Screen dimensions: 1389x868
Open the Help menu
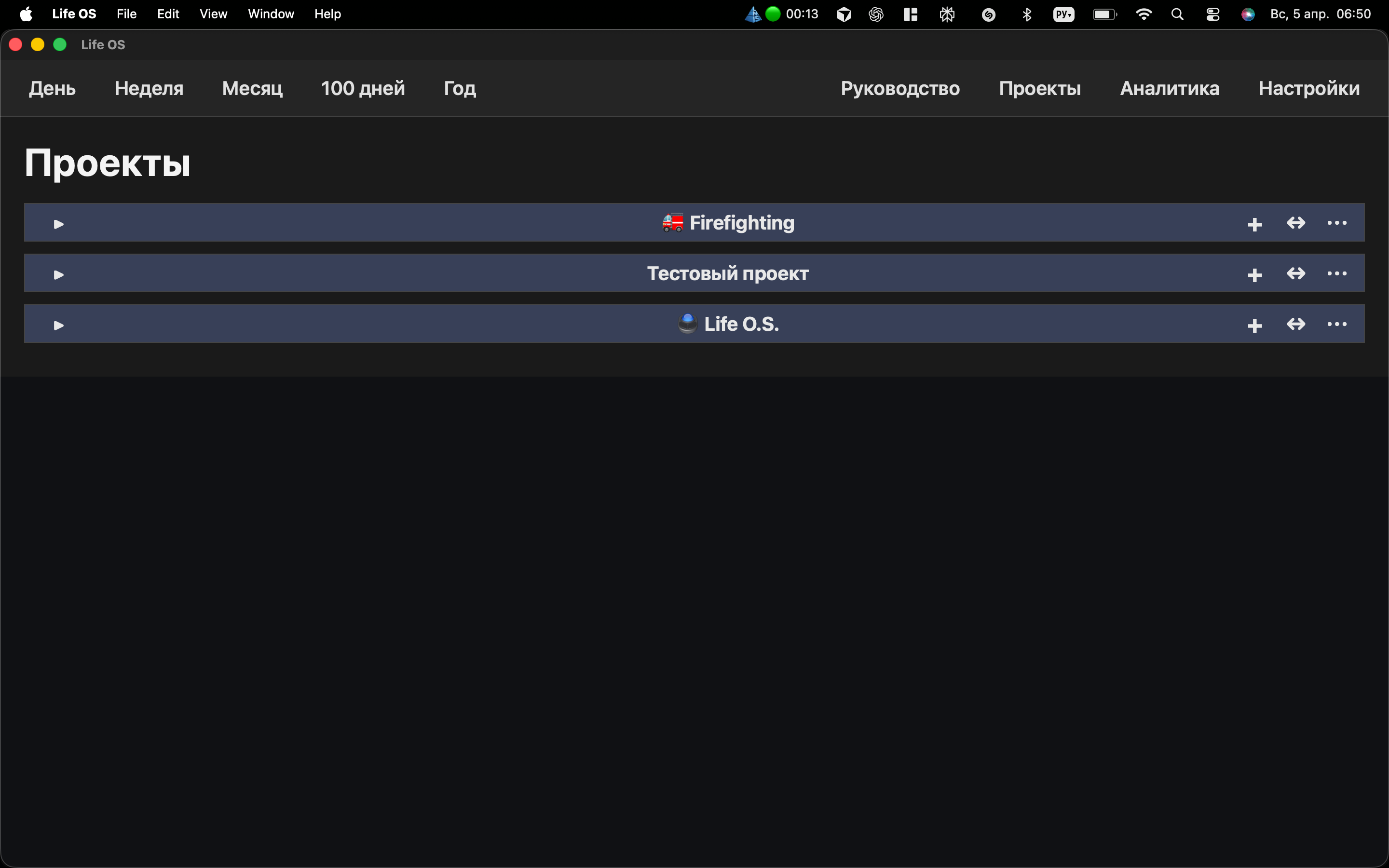coord(328,14)
